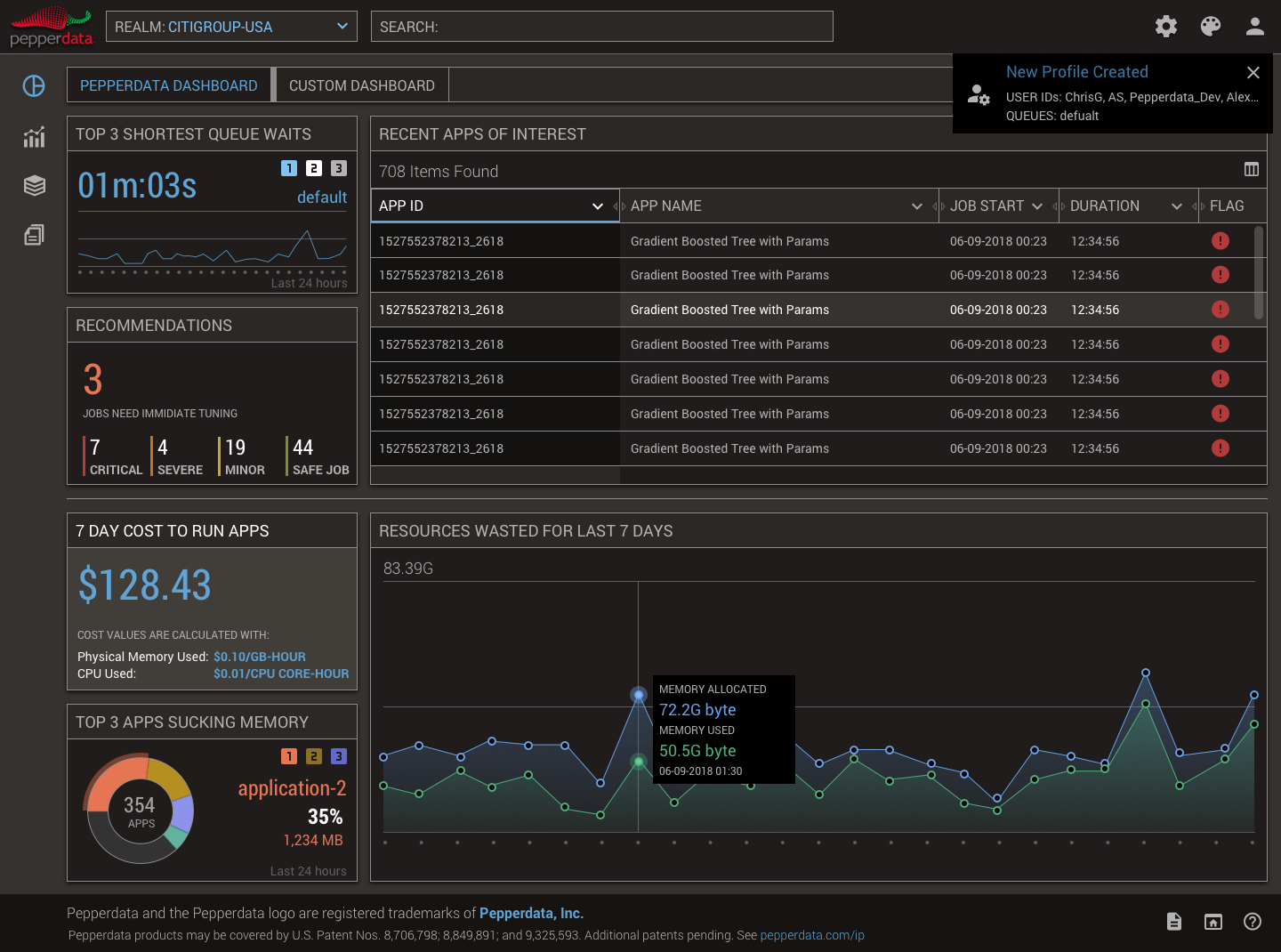Click the profile settings icon in notification

point(979,94)
